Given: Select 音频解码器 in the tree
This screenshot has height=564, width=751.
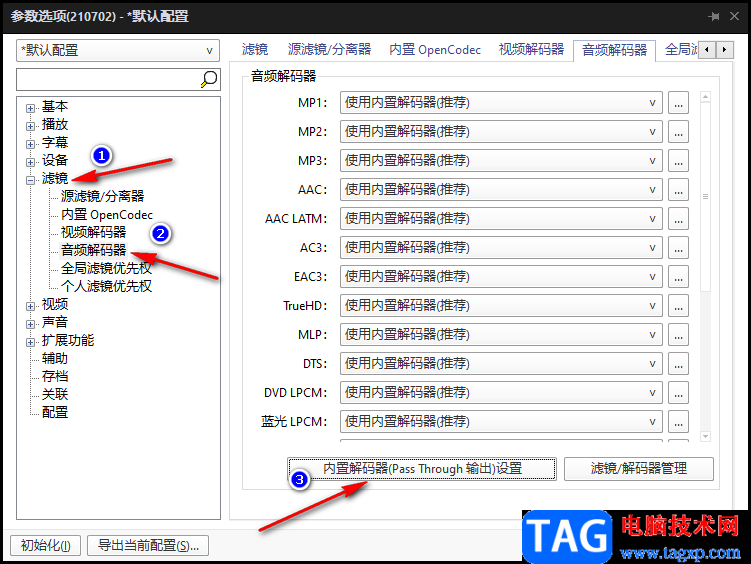Looking at the screenshot, I should [x=93, y=250].
